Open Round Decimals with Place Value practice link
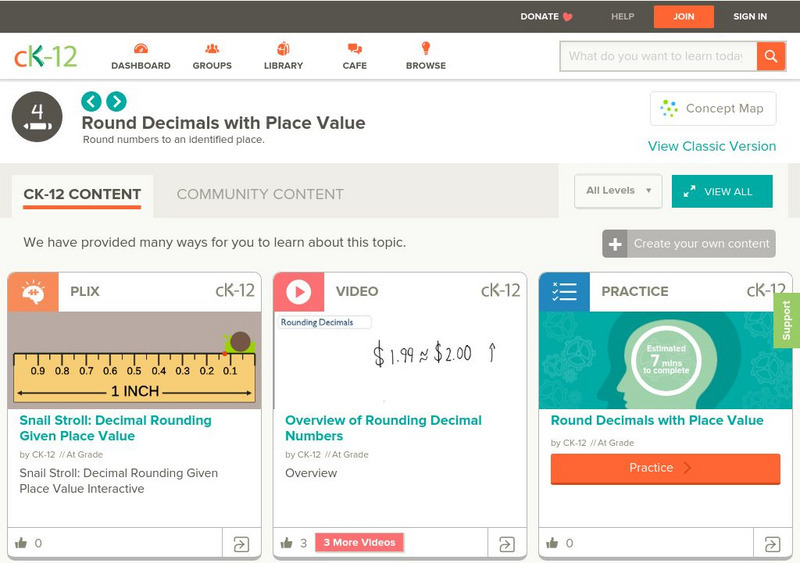This screenshot has width=800, height=563. 657,421
